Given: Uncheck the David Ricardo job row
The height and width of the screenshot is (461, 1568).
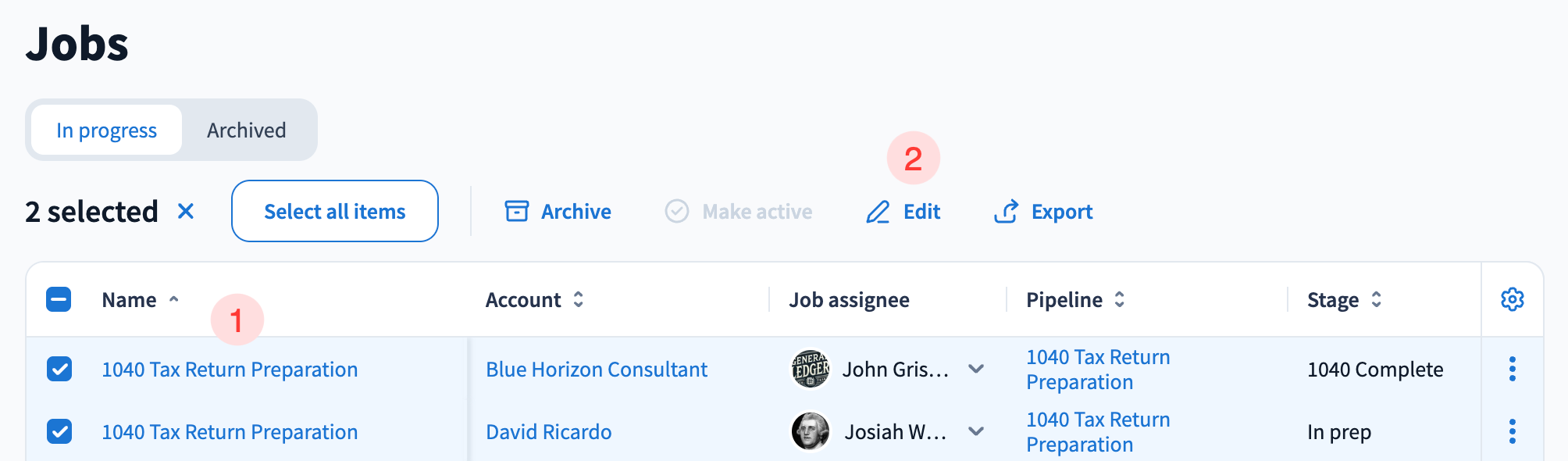Looking at the screenshot, I should (x=59, y=431).
